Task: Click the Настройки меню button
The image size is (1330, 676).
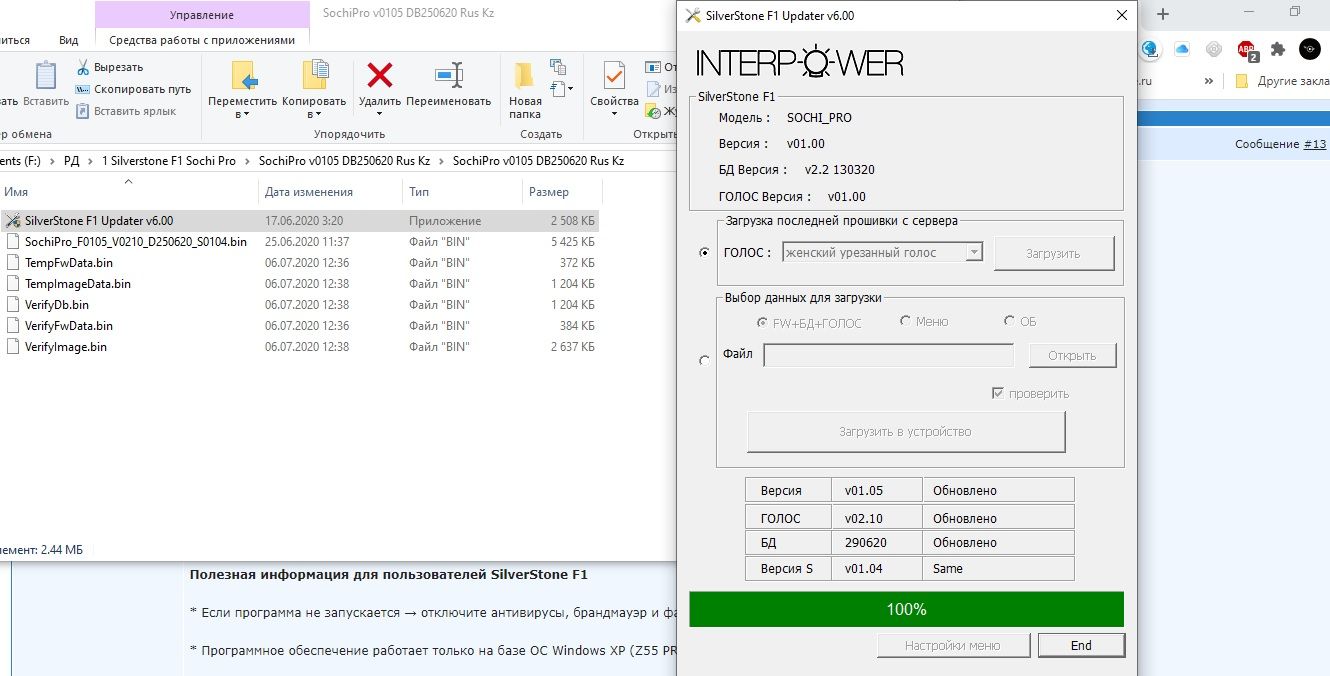Action: pyautogui.click(x=952, y=645)
